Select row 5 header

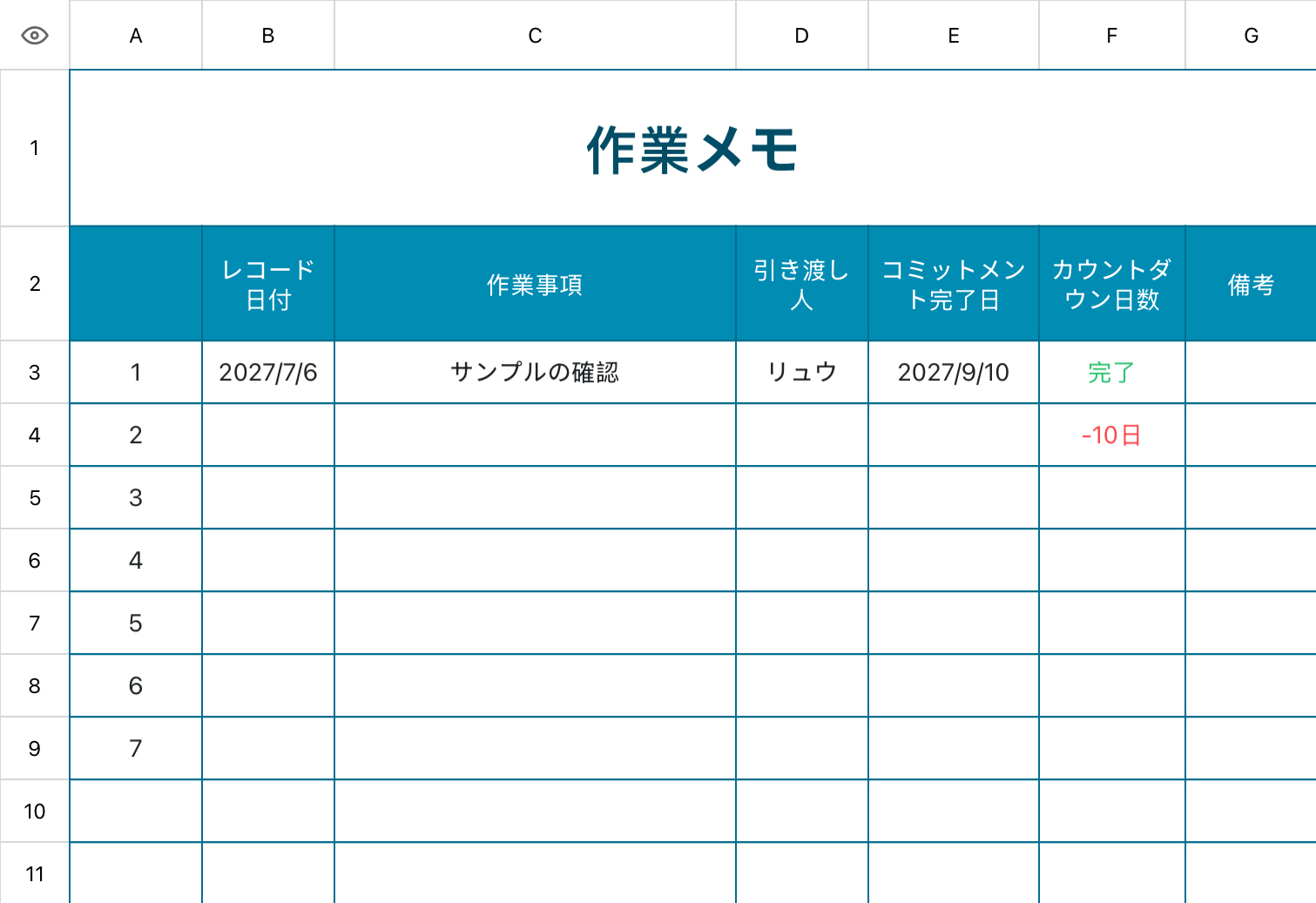click(35, 498)
